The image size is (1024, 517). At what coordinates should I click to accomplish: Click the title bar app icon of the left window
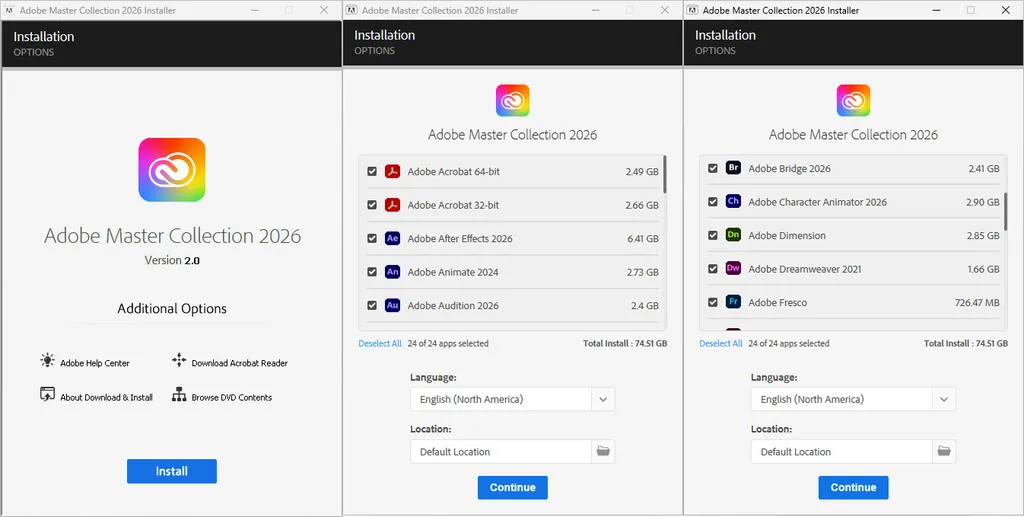click(10, 10)
